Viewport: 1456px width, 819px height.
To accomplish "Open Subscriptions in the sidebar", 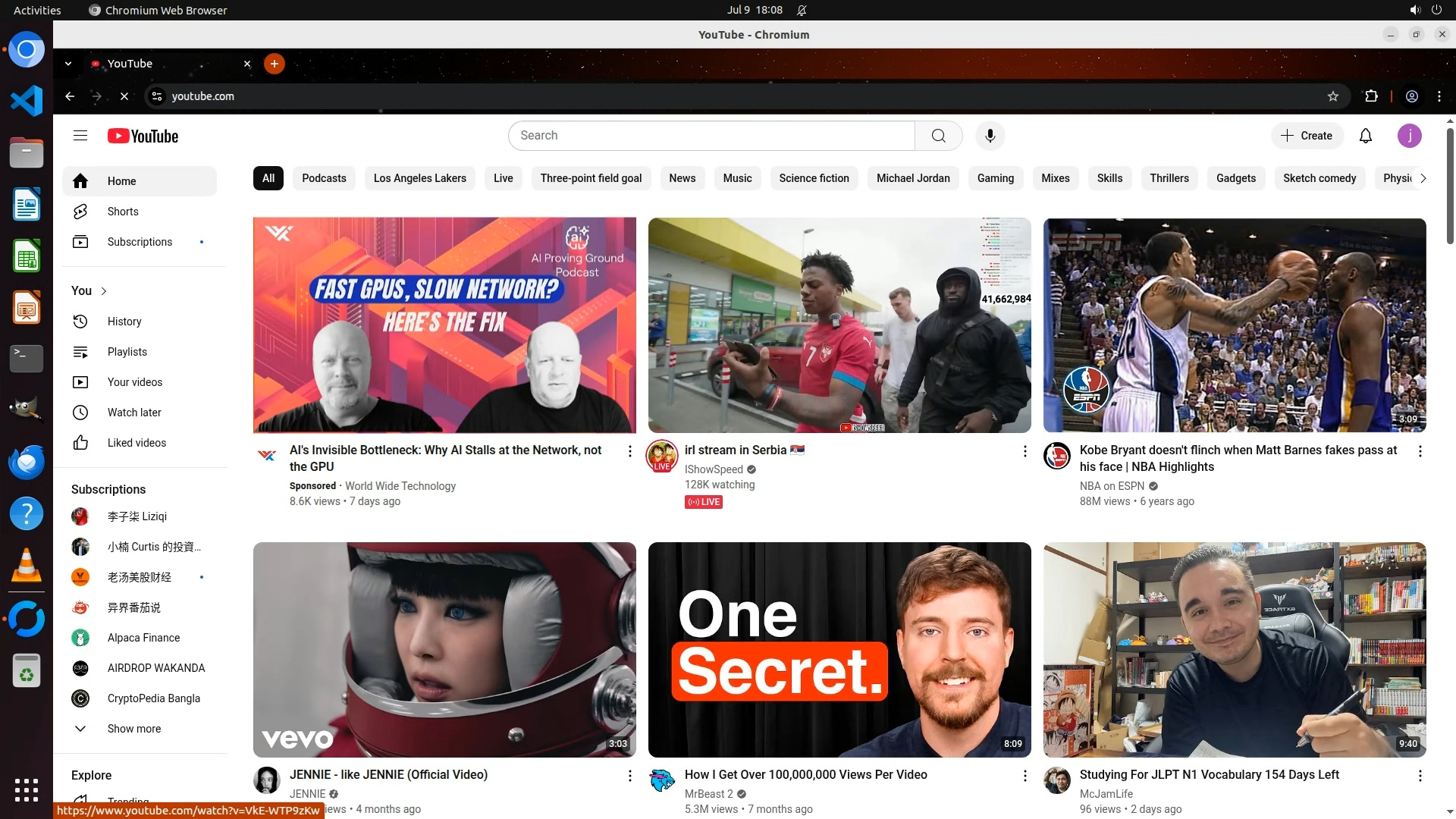I will click(x=140, y=242).
